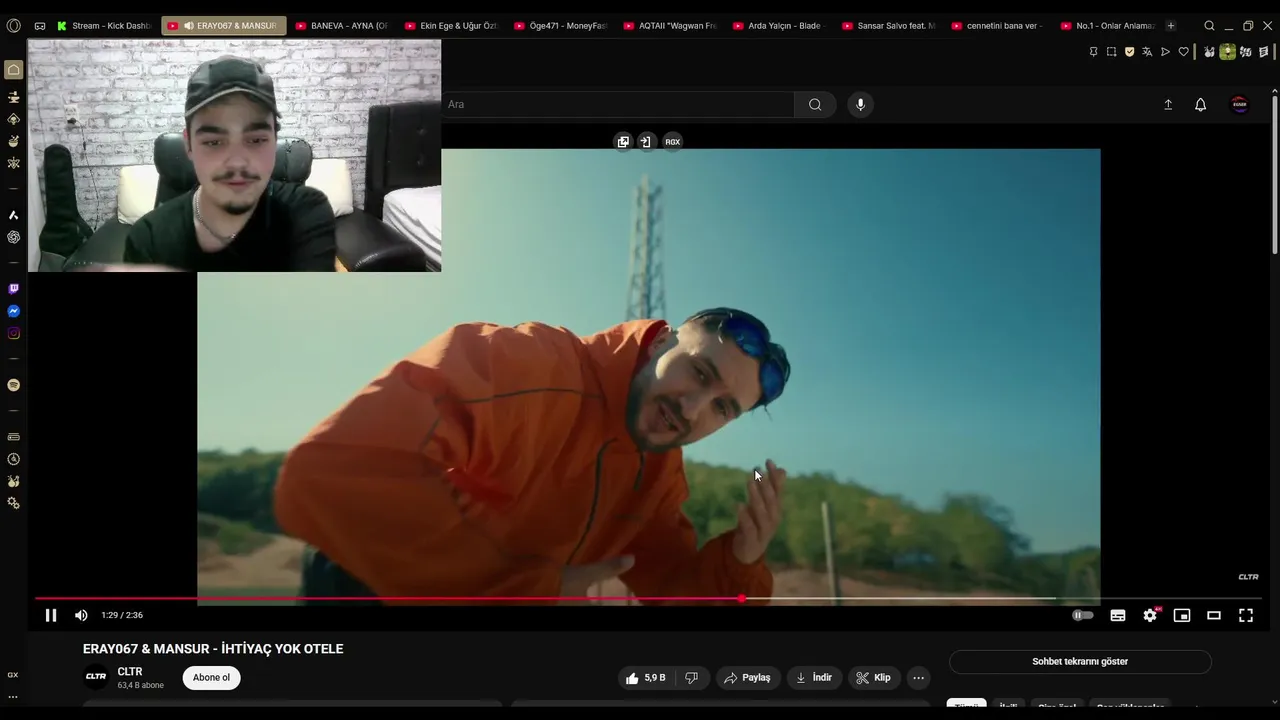Pause the YouTube video
Screen dimensions: 1280x720
click(51, 615)
